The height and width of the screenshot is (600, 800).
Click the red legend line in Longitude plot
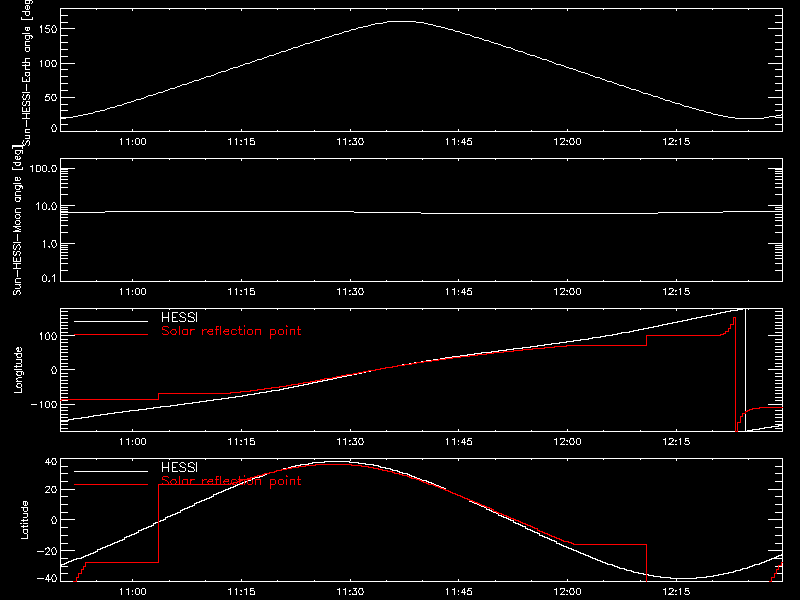[111, 335]
